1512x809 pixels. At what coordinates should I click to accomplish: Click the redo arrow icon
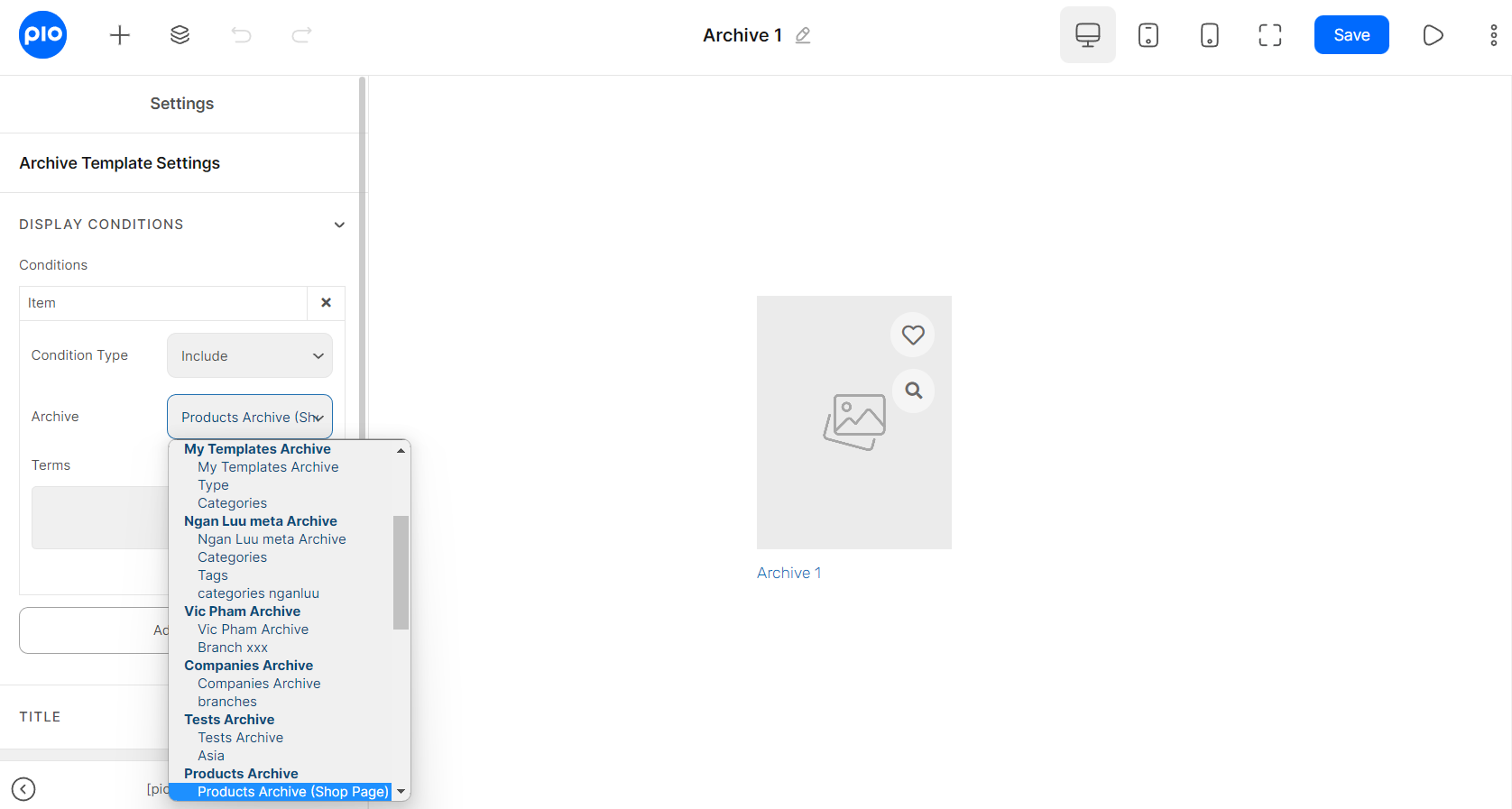(x=301, y=35)
